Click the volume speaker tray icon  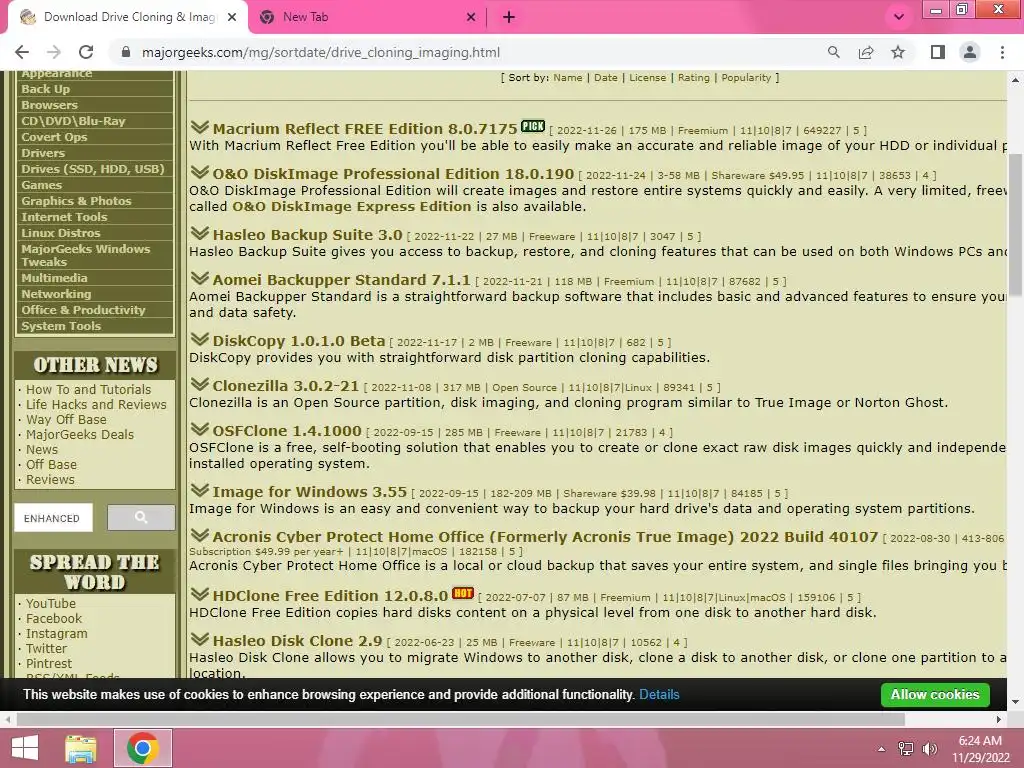[x=930, y=748]
